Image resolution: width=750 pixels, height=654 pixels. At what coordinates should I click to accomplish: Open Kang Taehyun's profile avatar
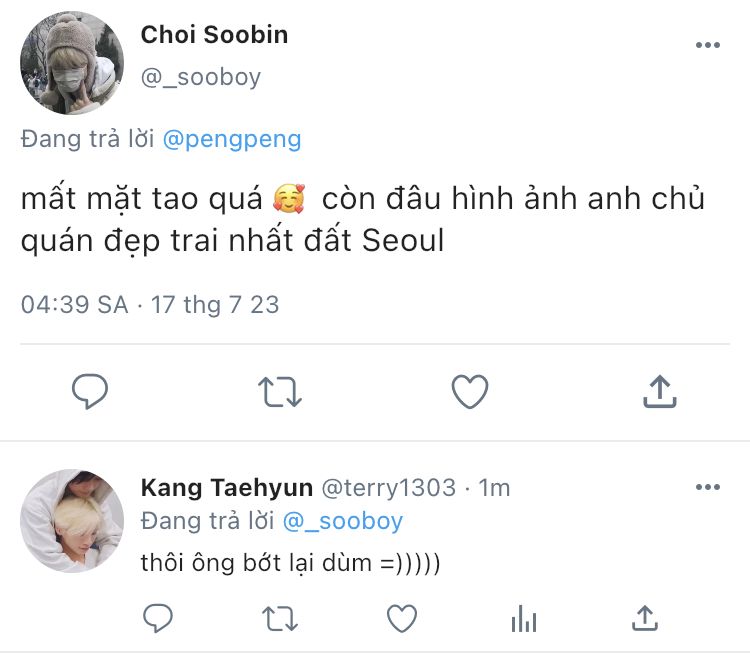coord(71,520)
